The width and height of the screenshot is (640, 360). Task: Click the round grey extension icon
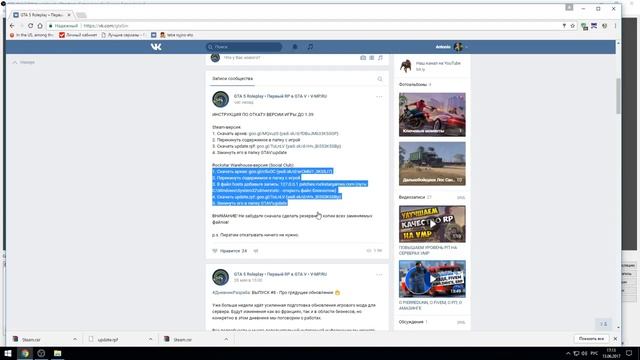604,26
